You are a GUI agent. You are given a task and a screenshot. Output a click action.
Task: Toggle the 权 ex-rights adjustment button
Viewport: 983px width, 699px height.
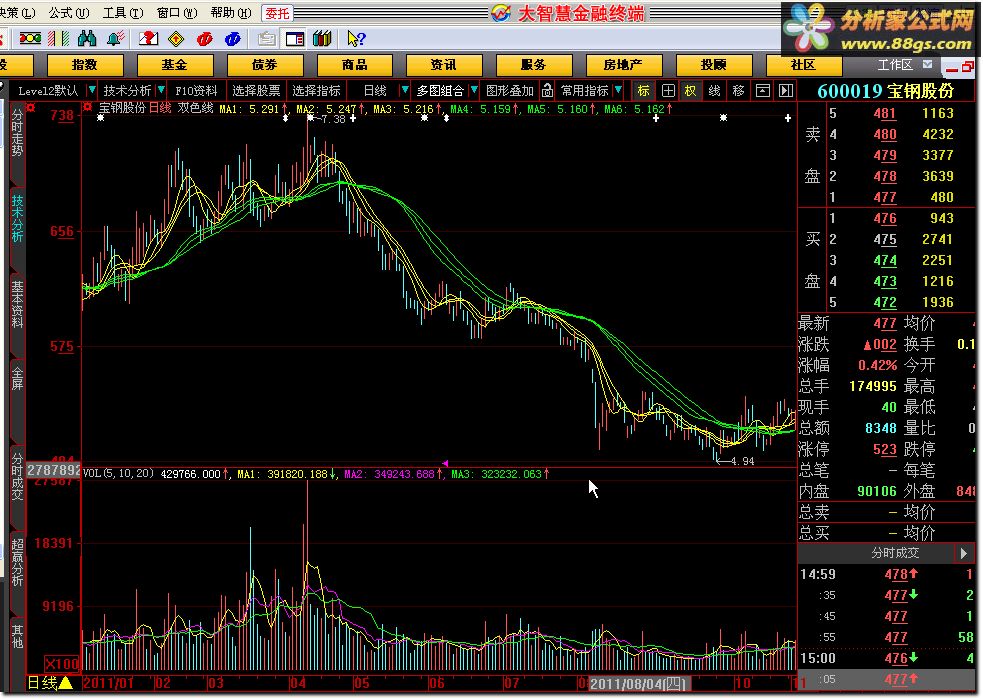click(690, 90)
